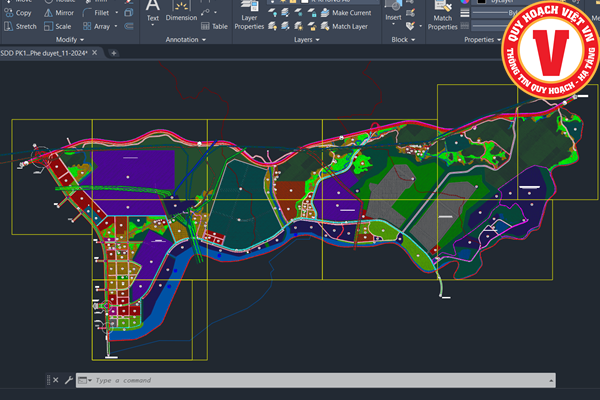Click the Turn All Layers On icon
600x400 pixels.
pyautogui.click(x=273, y=26)
